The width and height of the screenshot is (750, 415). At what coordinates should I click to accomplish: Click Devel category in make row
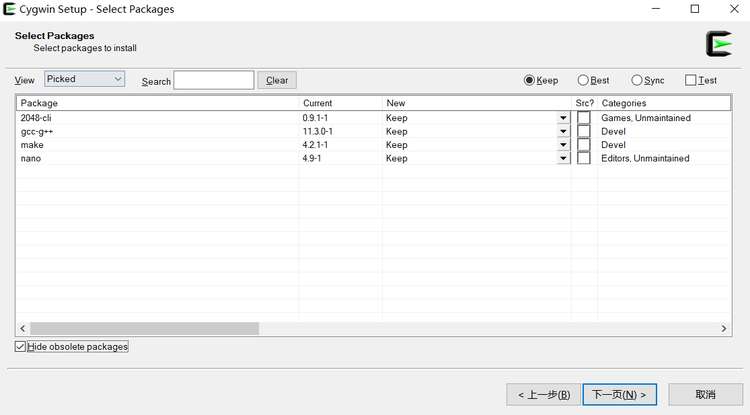coord(613,144)
